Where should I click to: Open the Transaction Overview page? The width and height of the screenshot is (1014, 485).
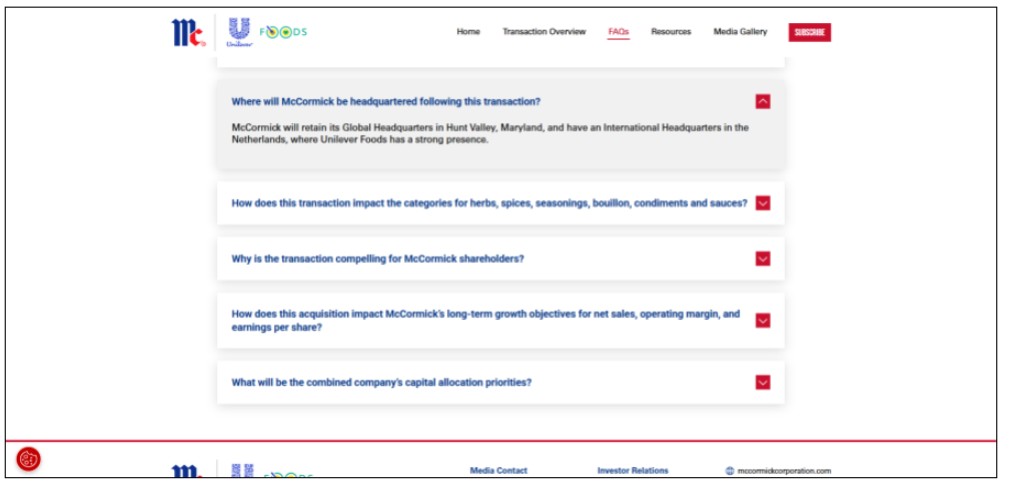[x=544, y=32]
